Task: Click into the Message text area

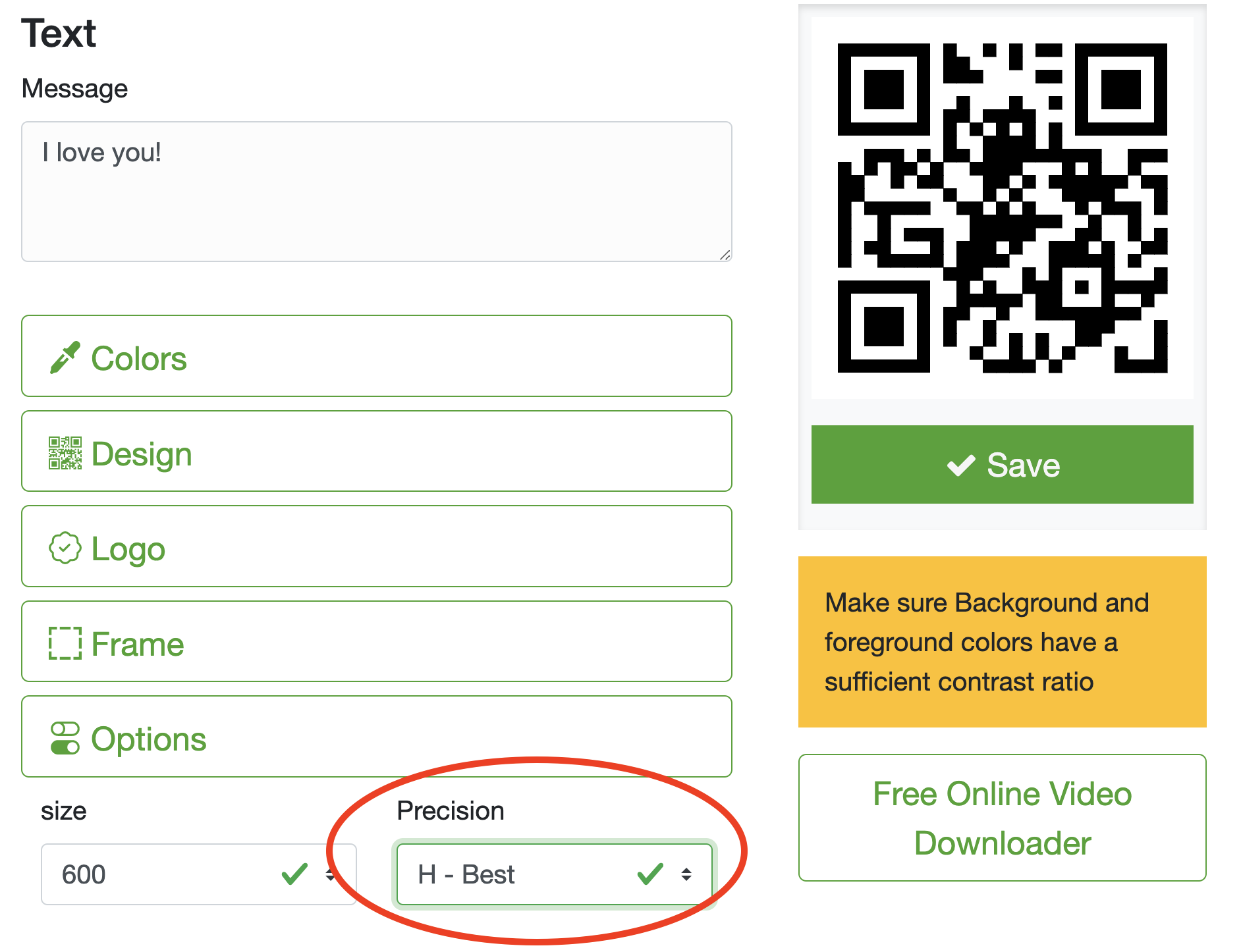Action: pos(377,192)
